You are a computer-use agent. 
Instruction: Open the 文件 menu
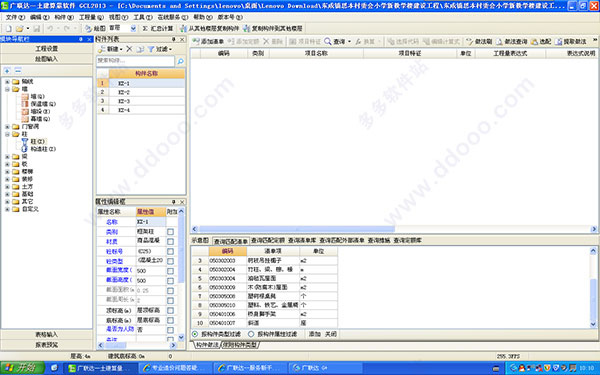(15, 18)
